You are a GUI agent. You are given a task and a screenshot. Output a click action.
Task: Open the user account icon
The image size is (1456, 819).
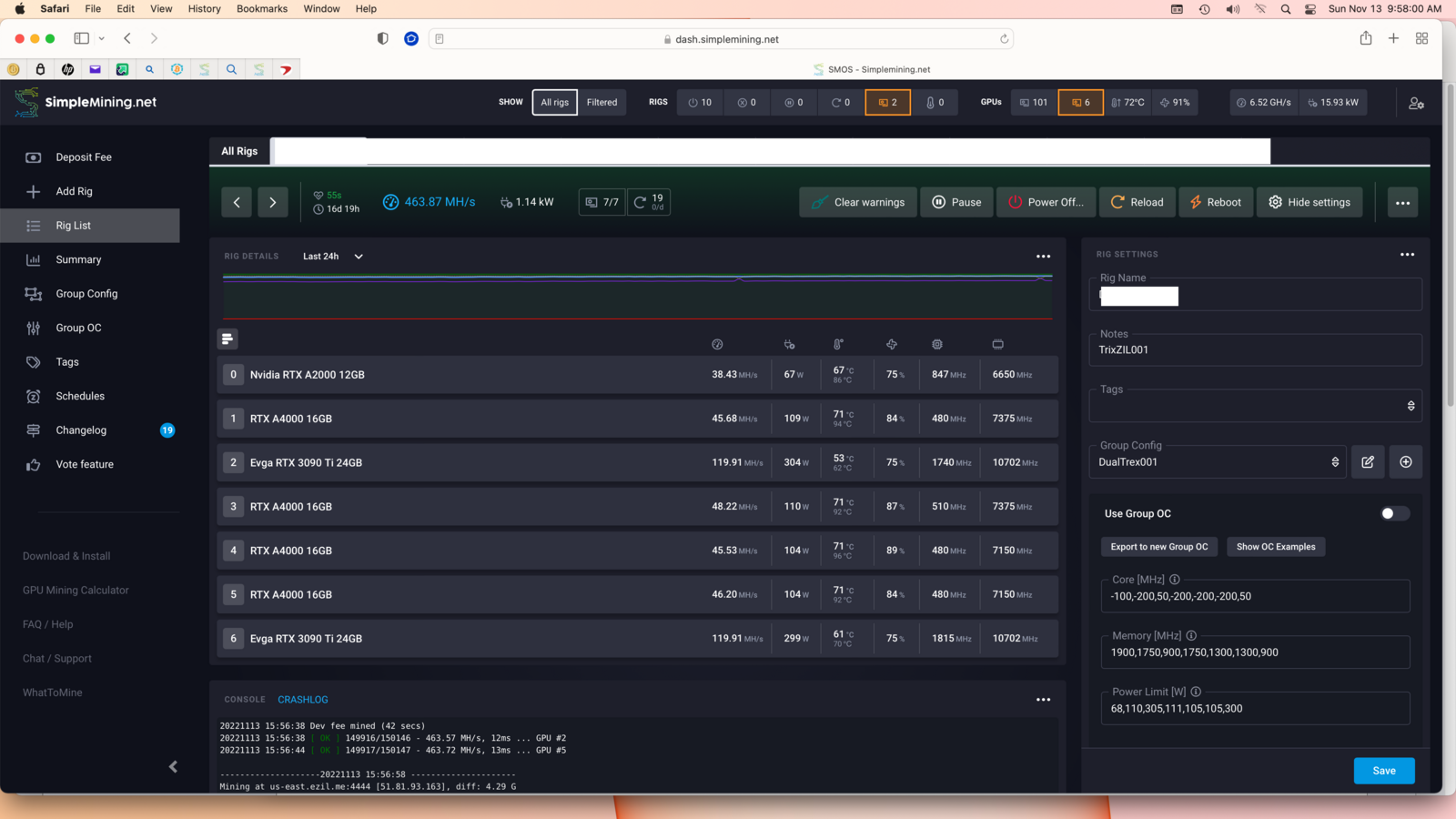1416,103
